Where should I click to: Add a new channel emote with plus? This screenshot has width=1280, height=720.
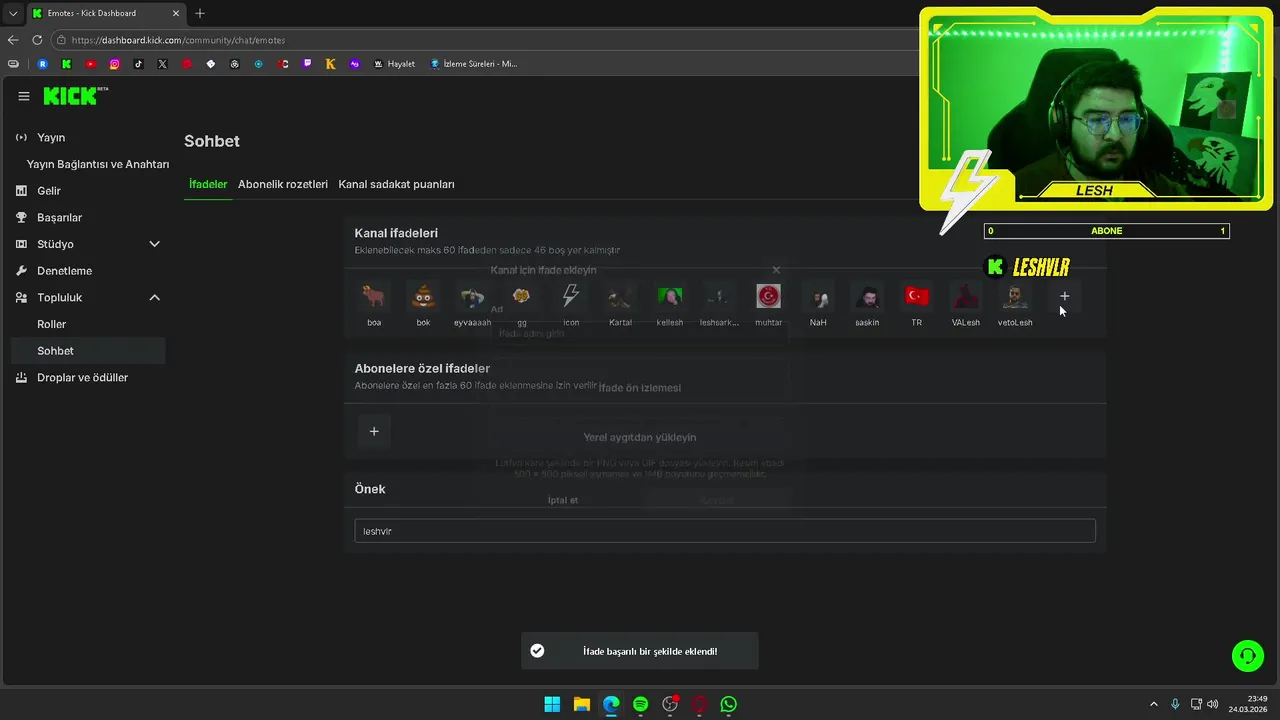coord(1064,296)
